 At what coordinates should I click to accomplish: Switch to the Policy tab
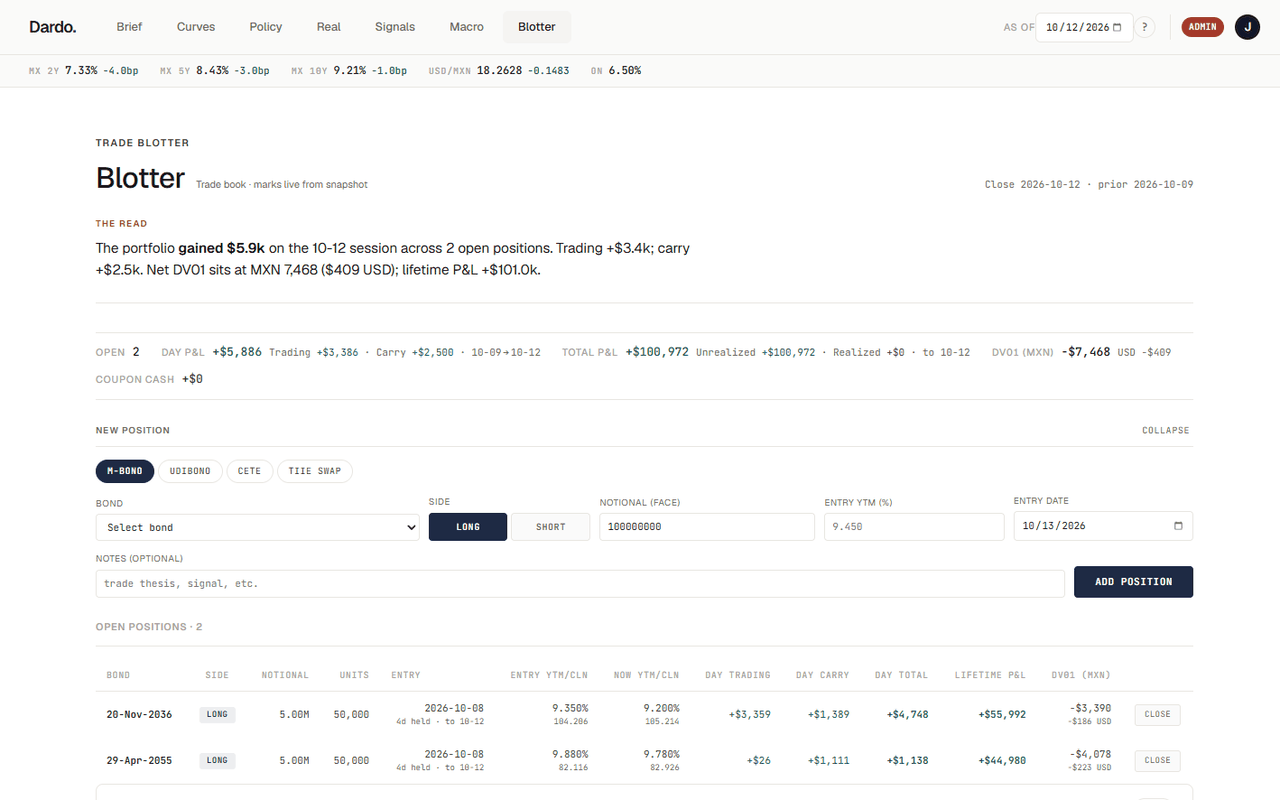(x=266, y=27)
